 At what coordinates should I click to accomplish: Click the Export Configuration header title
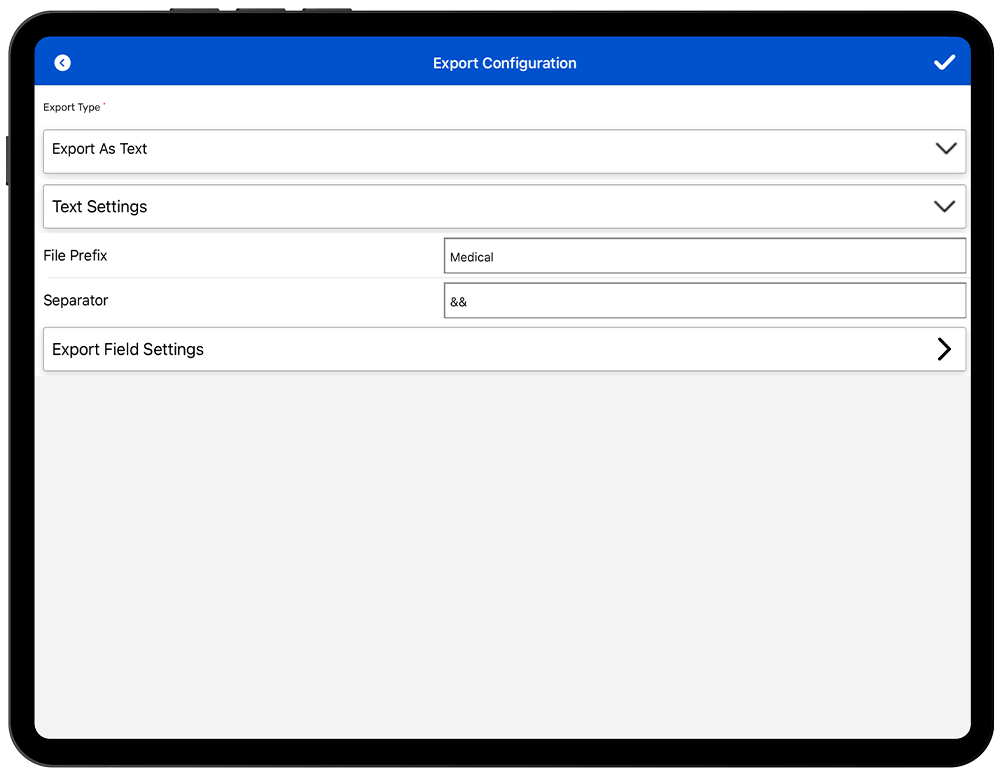tap(504, 63)
